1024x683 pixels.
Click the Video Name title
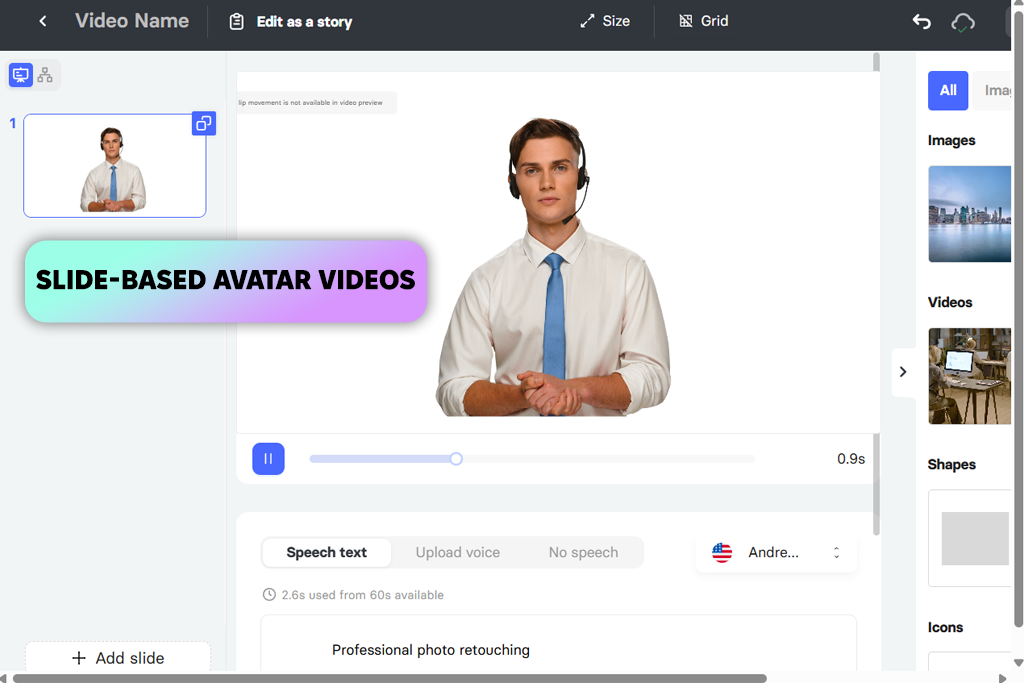click(132, 21)
